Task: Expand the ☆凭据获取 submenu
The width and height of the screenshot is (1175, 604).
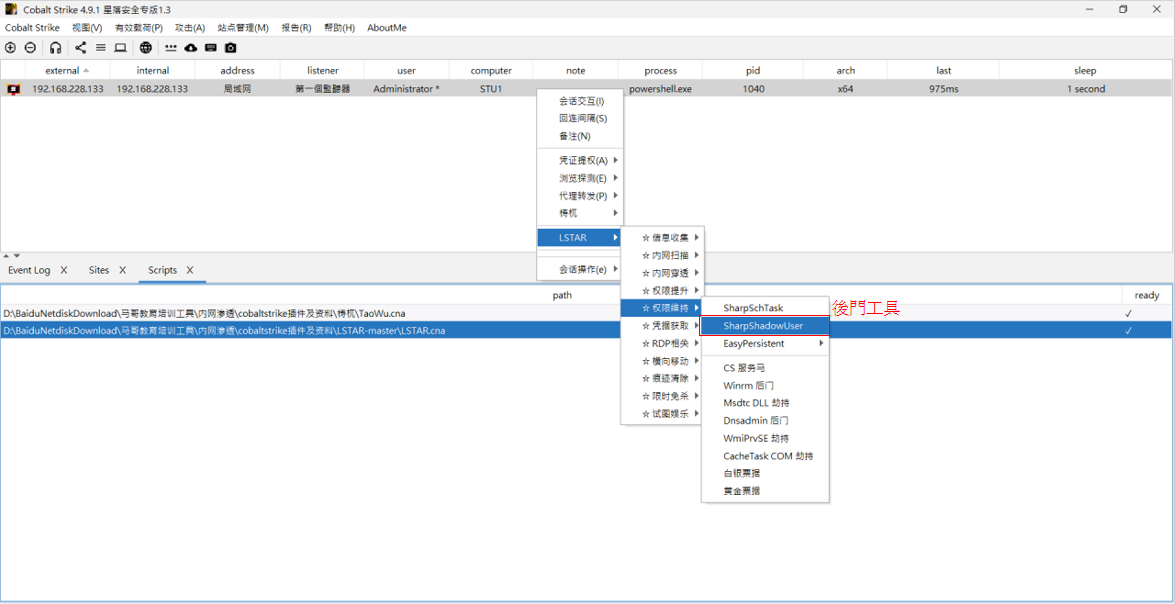Action: coord(662,326)
